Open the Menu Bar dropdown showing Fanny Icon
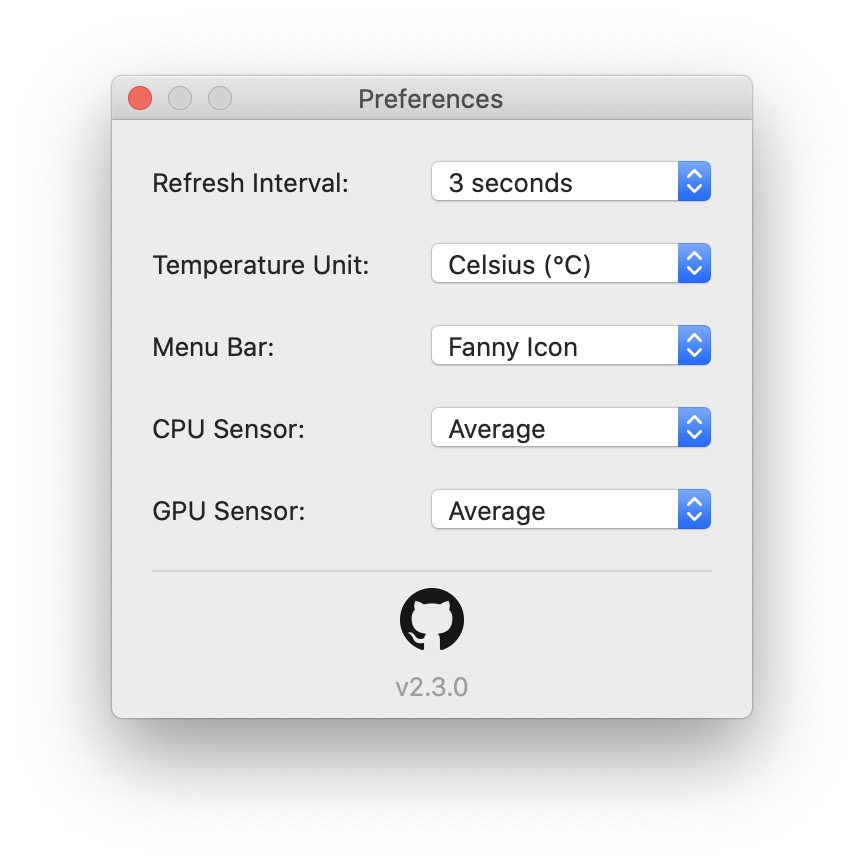 555,347
